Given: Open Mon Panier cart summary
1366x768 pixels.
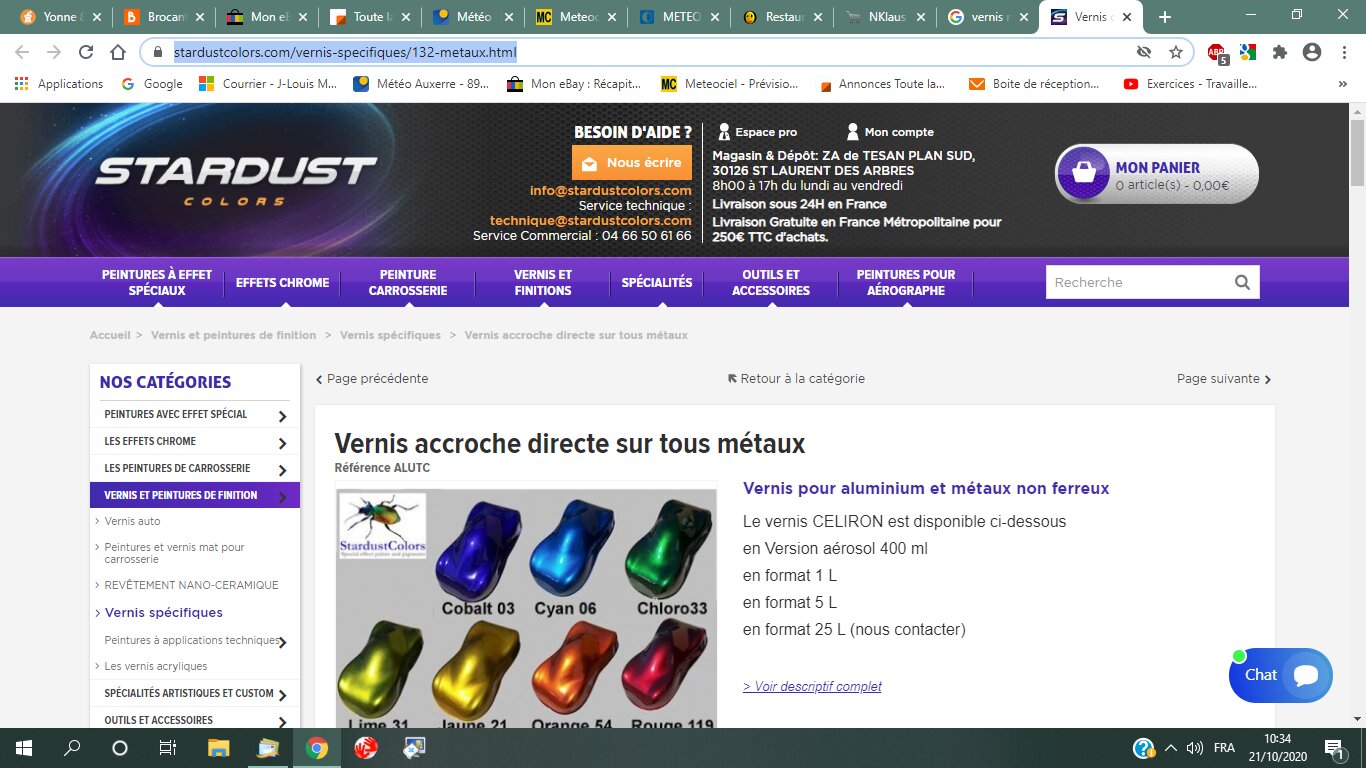Looking at the screenshot, I should click(x=1157, y=174).
